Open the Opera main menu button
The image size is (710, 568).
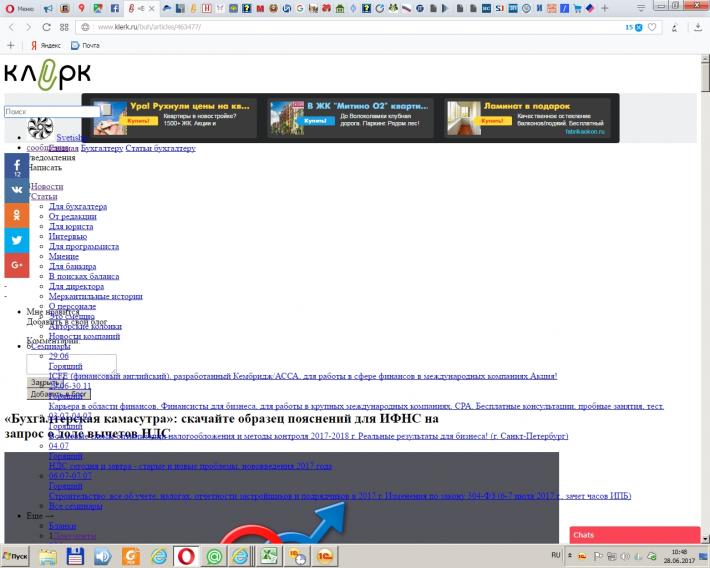point(19,8)
